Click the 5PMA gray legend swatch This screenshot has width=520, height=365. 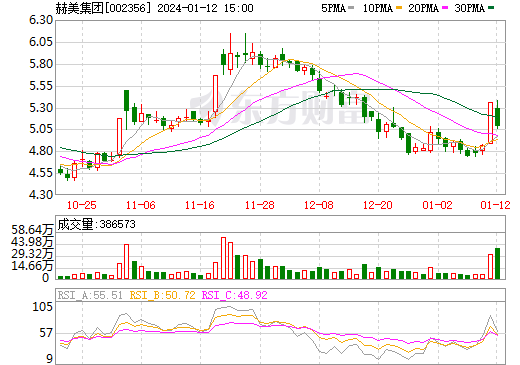[x=351, y=8]
